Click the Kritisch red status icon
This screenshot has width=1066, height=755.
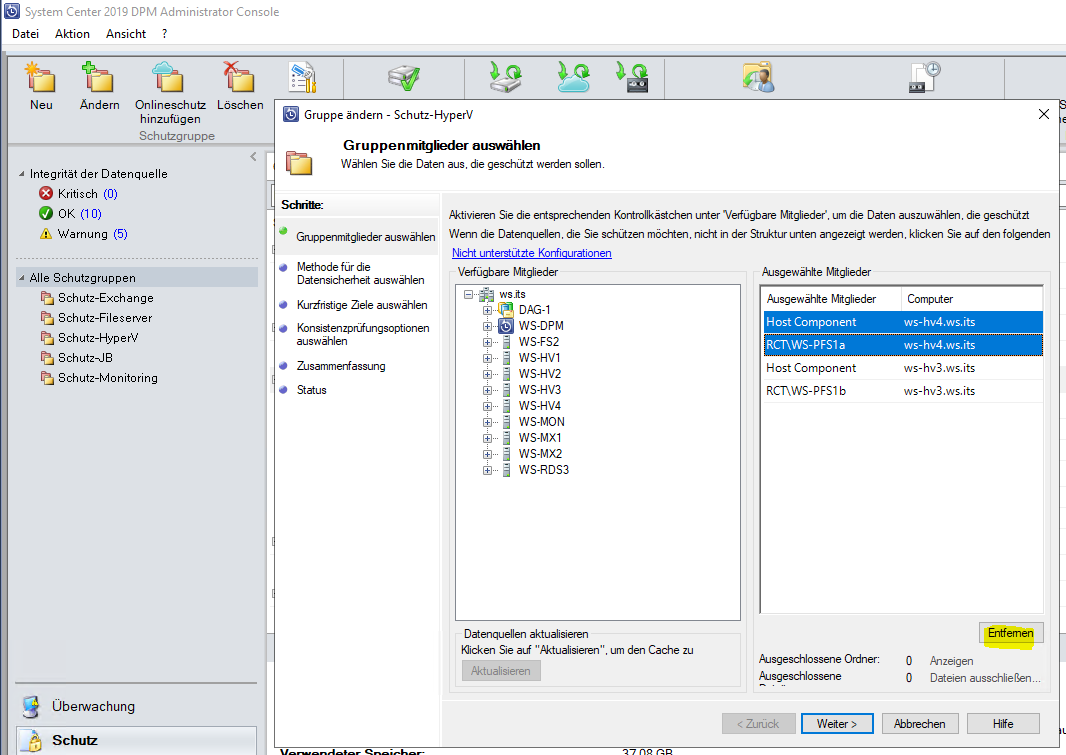click(46, 194)
